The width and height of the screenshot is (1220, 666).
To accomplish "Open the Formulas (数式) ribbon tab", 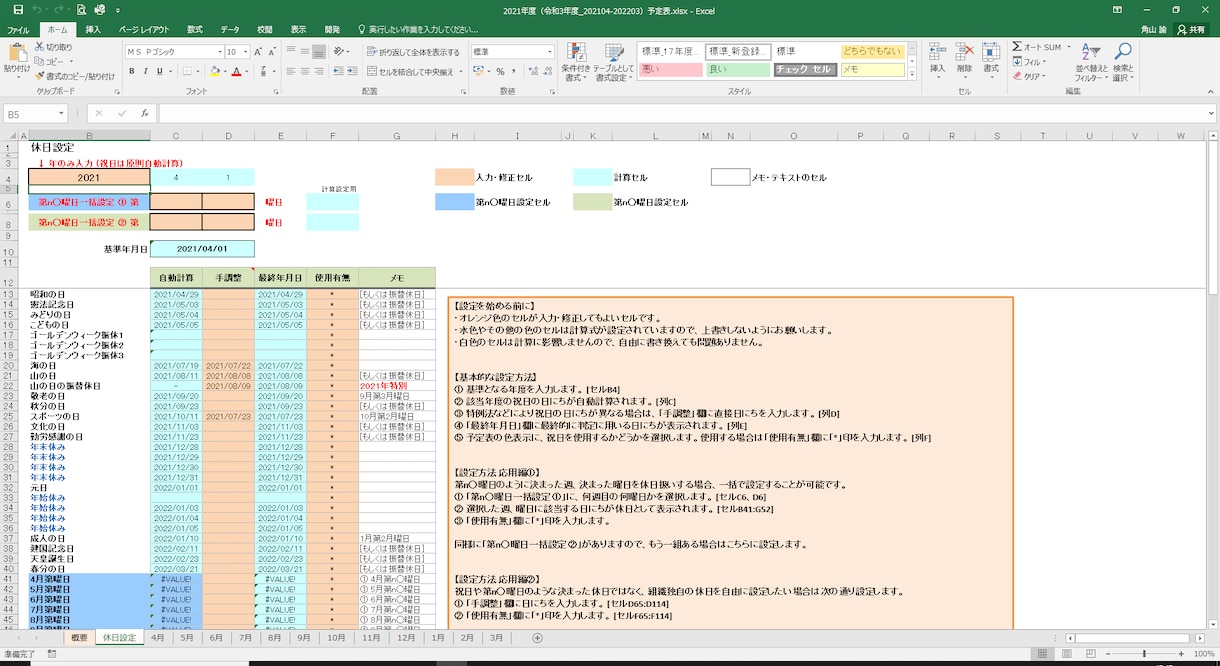I will click(194, 30).
